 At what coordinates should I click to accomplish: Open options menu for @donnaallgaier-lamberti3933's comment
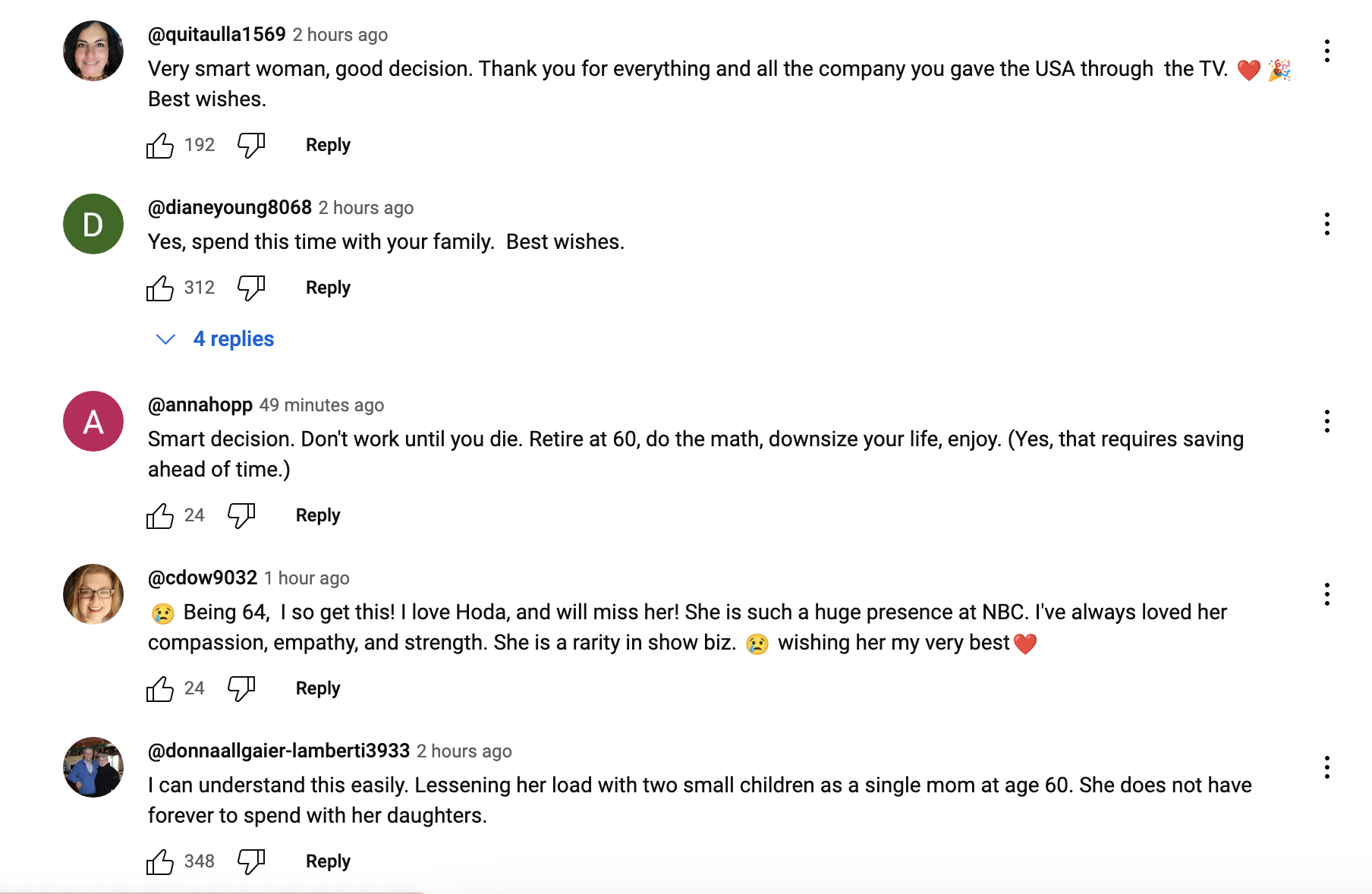point(1327,767)
